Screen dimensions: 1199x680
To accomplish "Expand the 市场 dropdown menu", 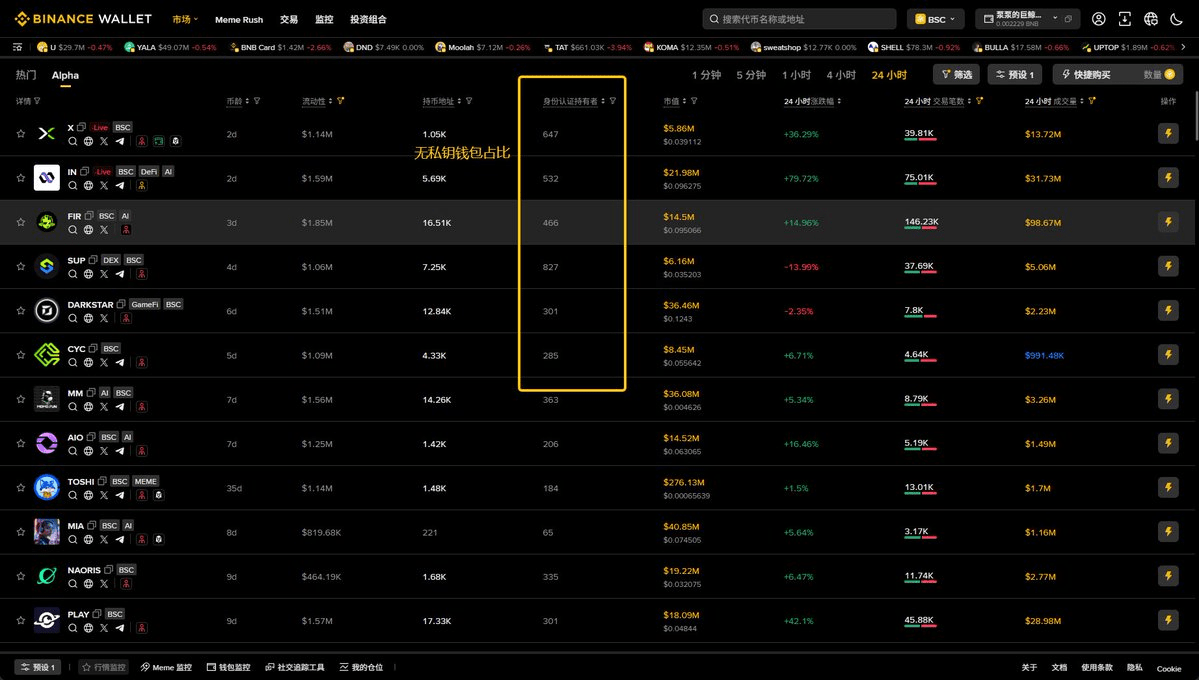I will [x=185, y=19].
